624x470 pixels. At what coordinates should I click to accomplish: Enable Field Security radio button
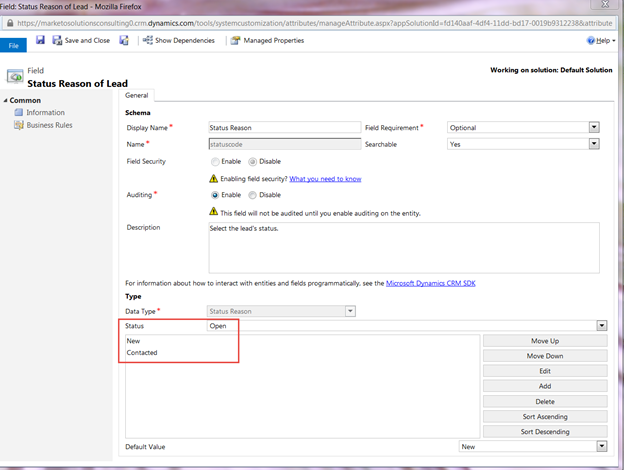coord(215,162)
